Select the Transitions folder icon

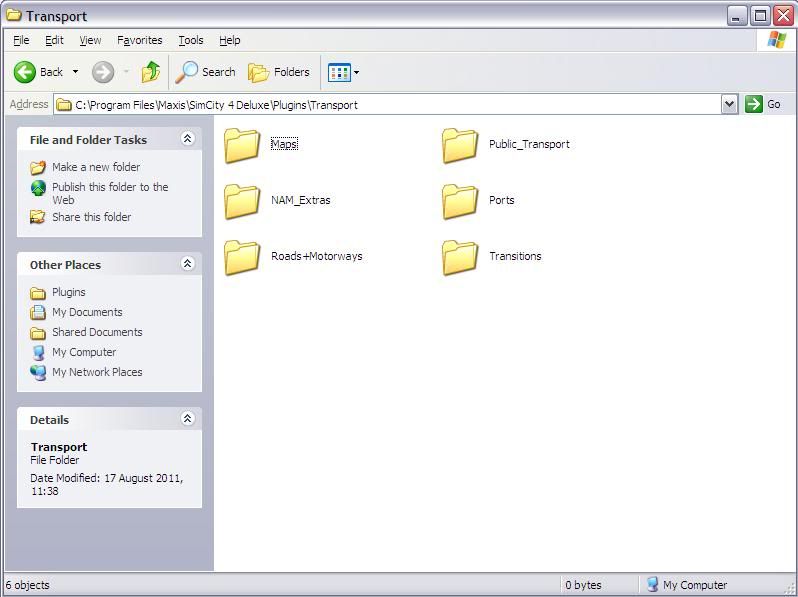click(460, 257)
